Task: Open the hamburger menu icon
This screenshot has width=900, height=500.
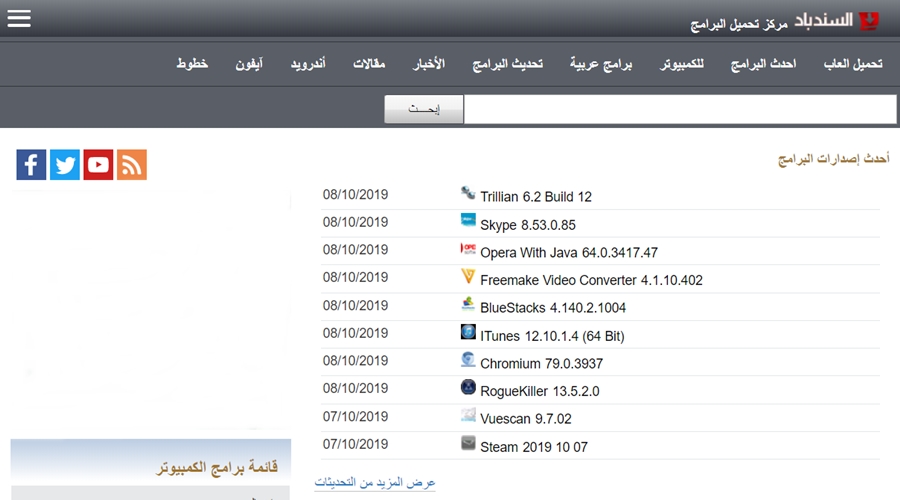Action: pyautogui.click(x=19, y=18)
